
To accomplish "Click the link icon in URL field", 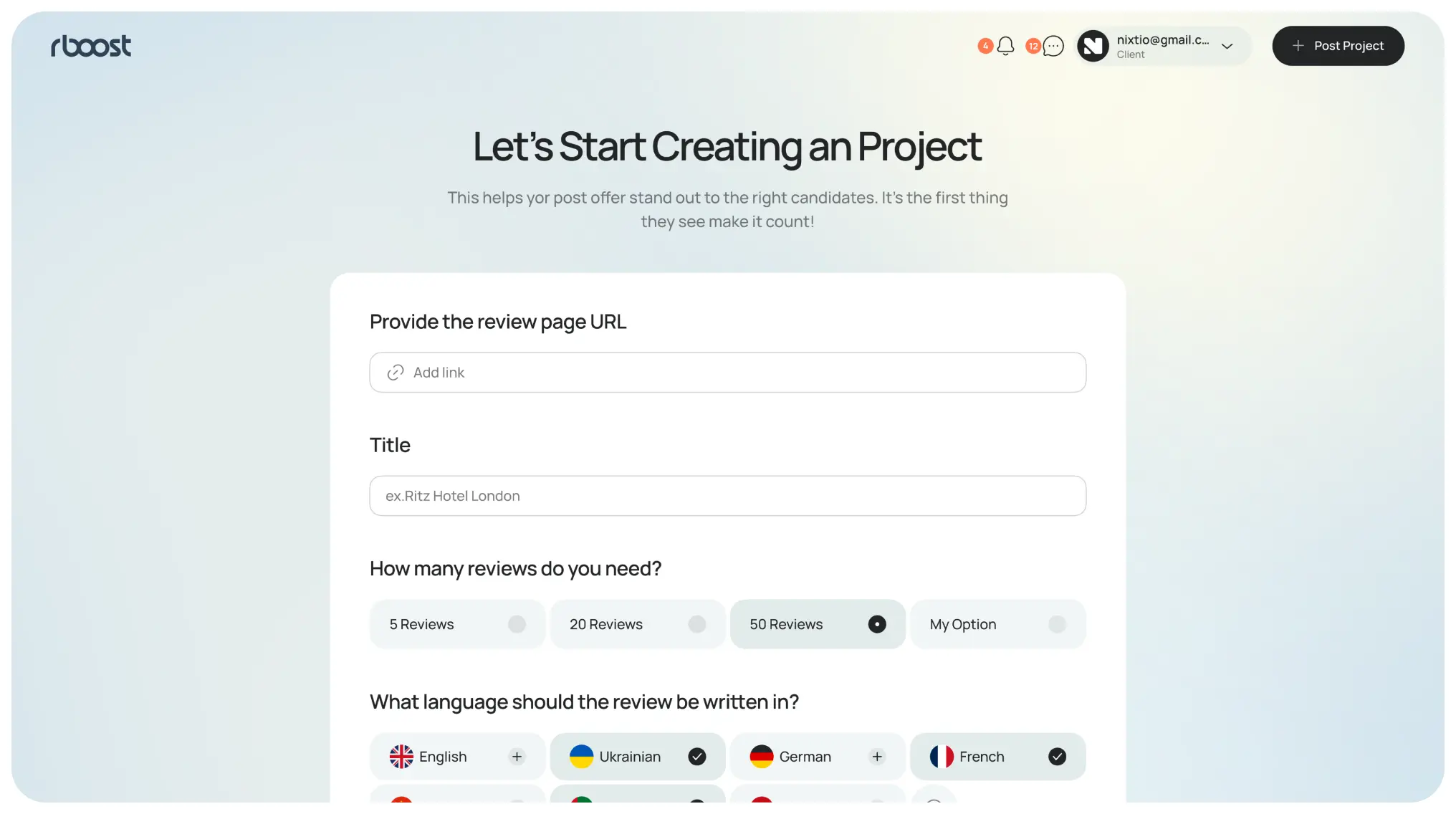I will pos(396,373).
